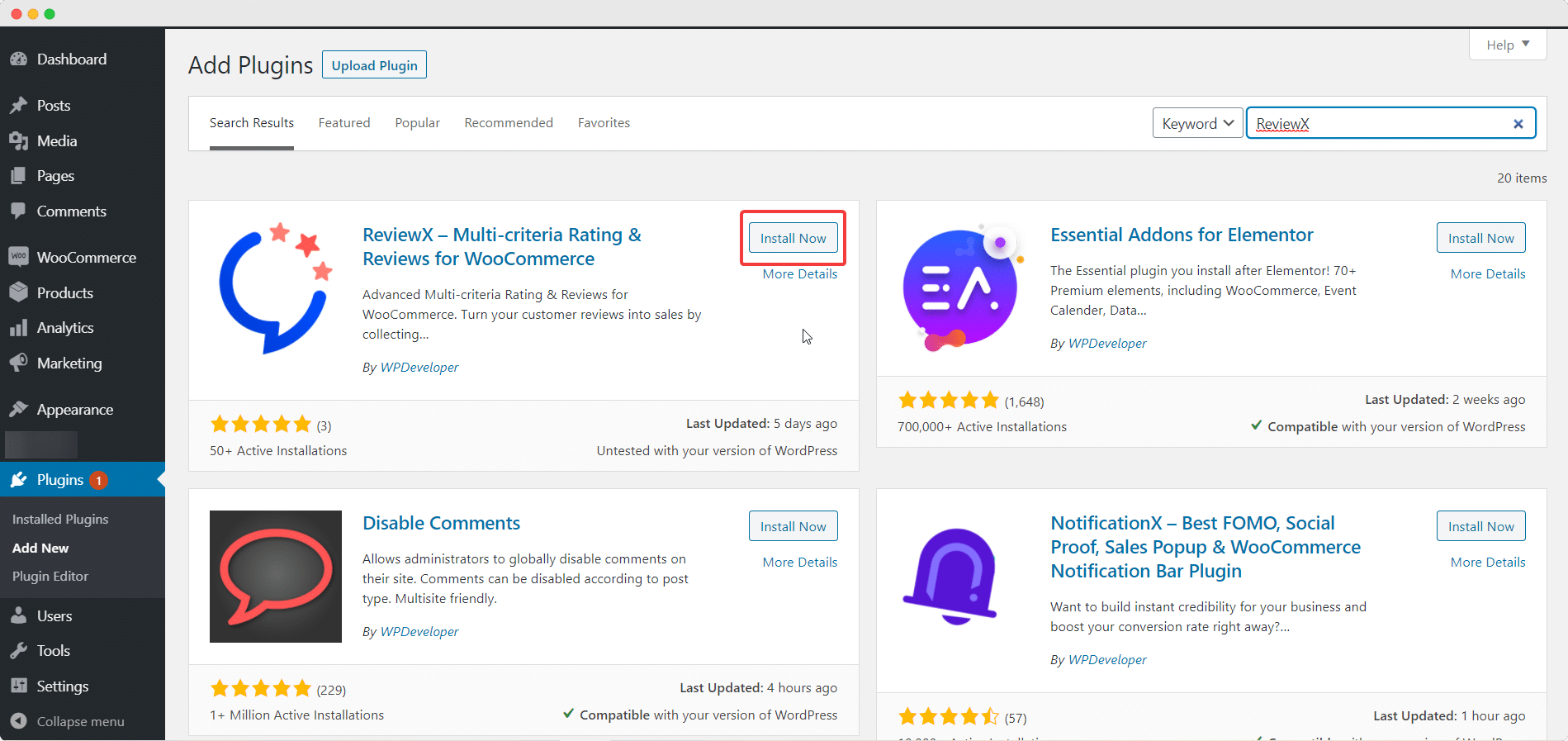This screenshot has height=741, width=1568.
Task: Clear the ReviewX search with X icon
Action: point(1518,124)
